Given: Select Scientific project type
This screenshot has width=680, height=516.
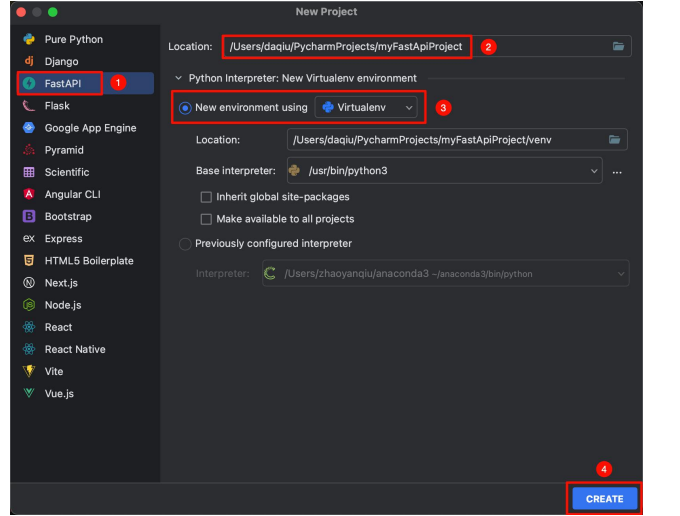Looking at the screenshot, I should (x=67, y=172).
